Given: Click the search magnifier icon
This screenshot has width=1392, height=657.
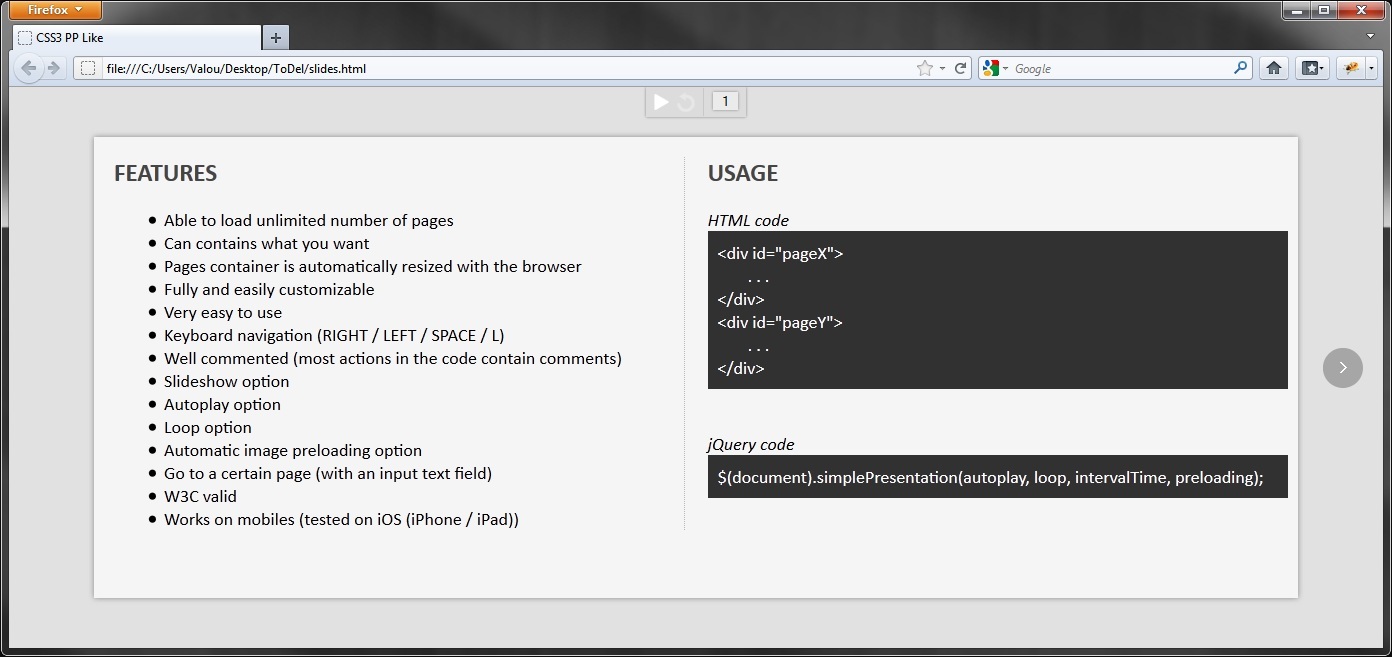Looking at the screenshot, I should click(x=1240, y=68).
